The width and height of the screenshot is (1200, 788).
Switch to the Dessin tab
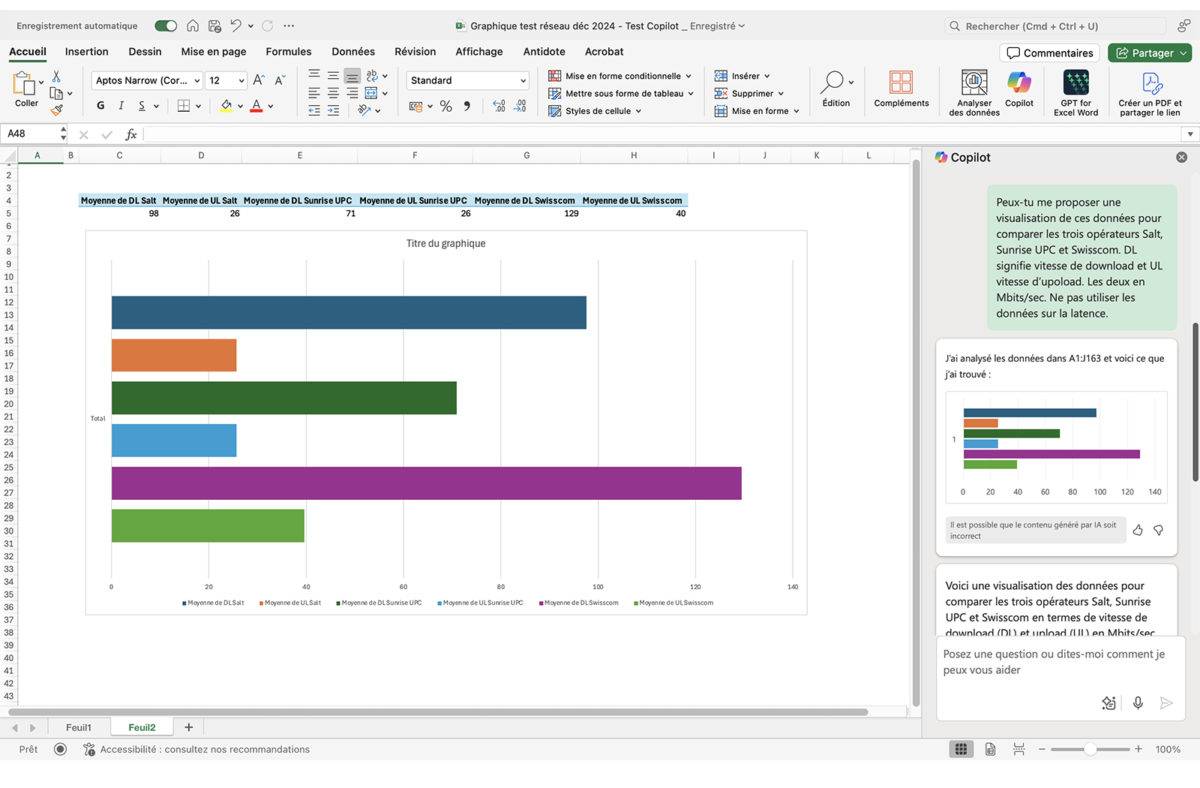(145, 52)
